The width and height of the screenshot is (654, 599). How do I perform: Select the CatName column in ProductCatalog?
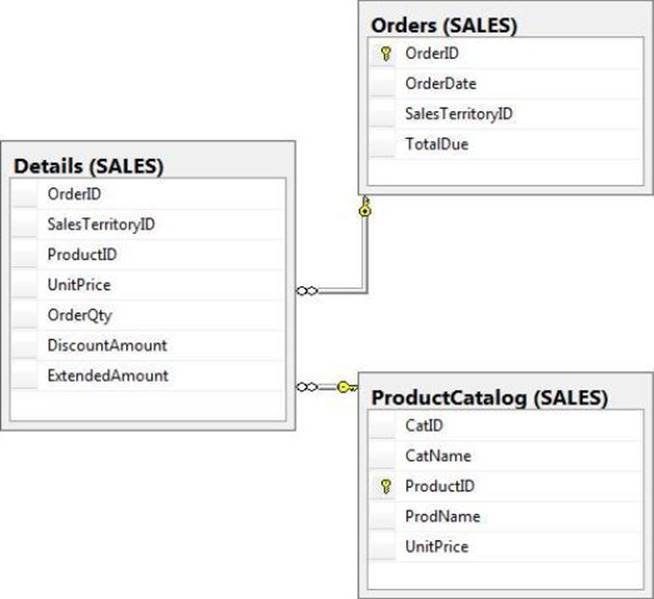pyautogui.click(x=438, y=456)
